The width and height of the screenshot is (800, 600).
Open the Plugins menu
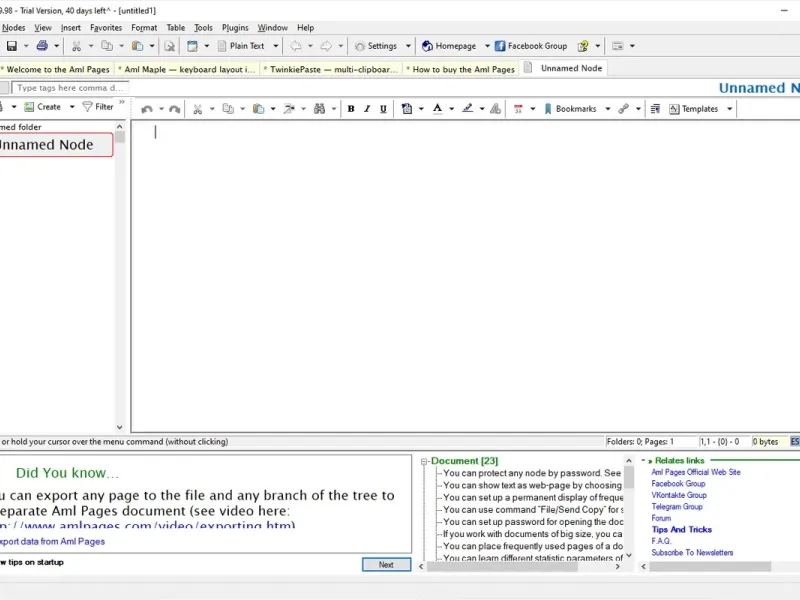coord(235,28)
